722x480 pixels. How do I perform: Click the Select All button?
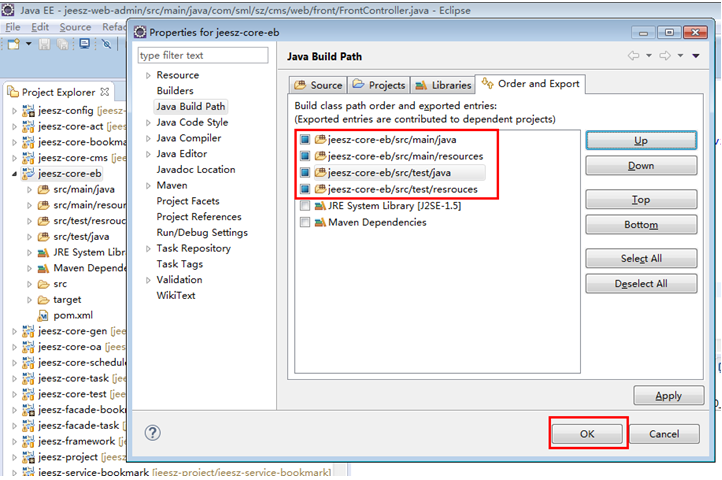point(641,258)
